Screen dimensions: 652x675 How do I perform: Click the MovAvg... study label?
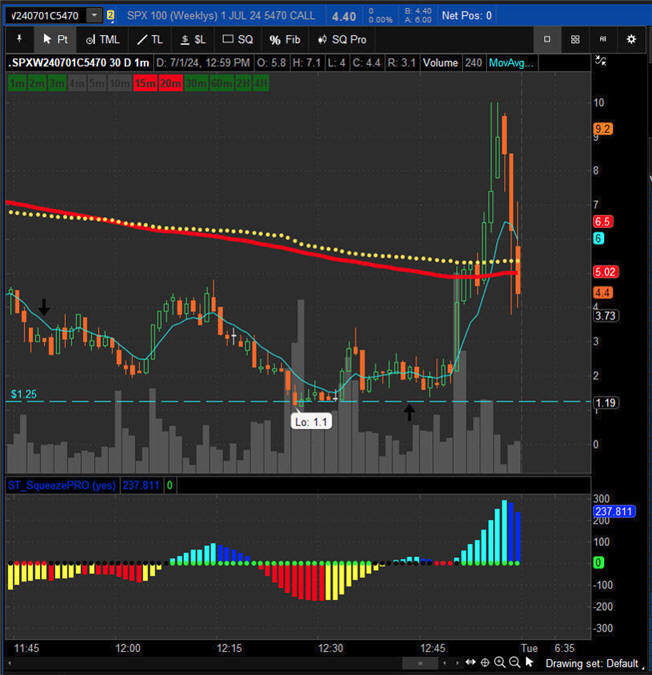point(511,63)
